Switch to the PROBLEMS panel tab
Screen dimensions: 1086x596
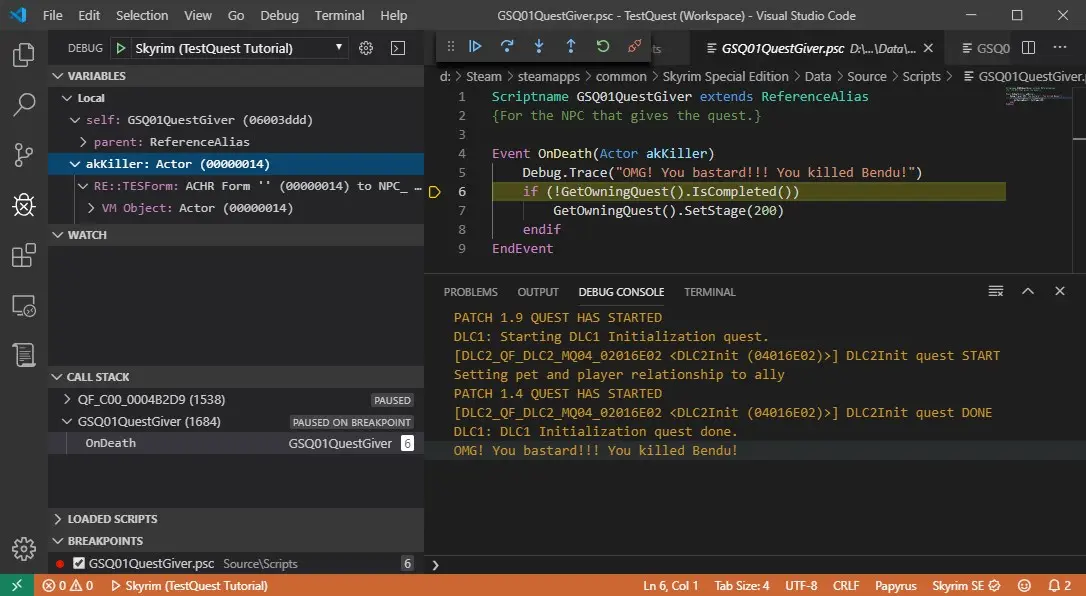pyautogui.click(x=471, y=292)
